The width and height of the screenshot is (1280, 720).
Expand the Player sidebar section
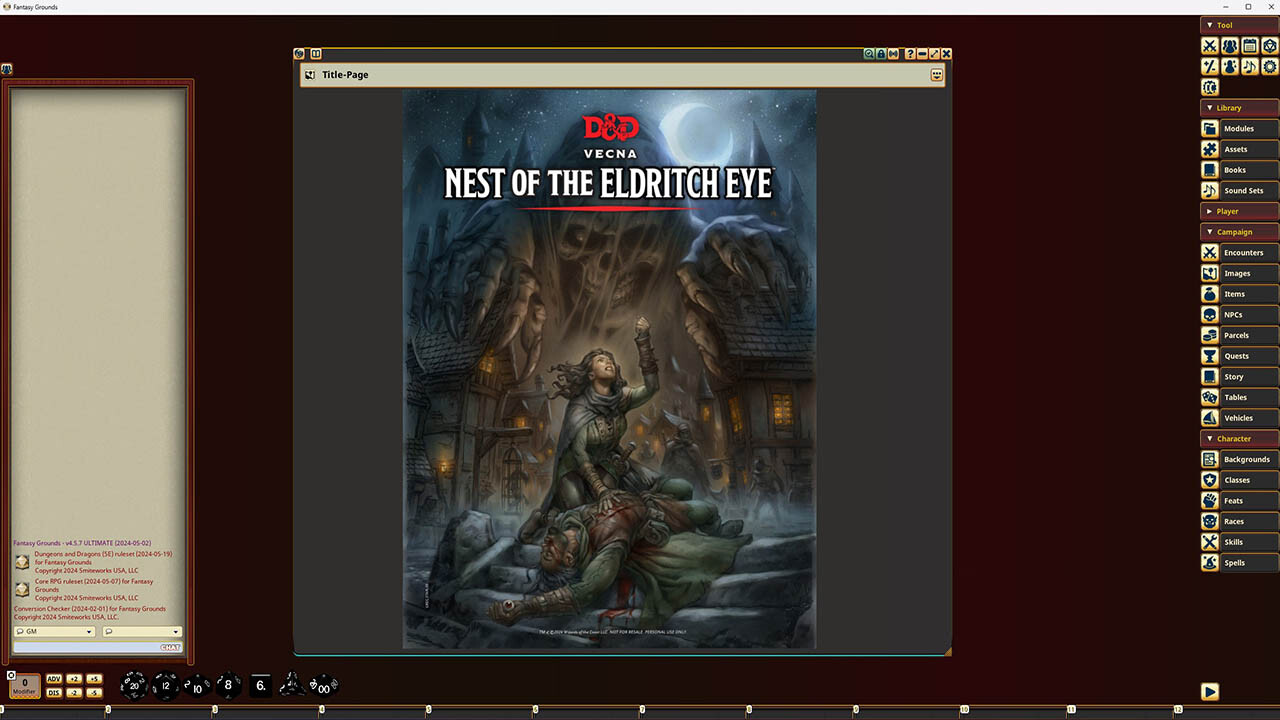pyautogui.click(x=1239, y=211)
